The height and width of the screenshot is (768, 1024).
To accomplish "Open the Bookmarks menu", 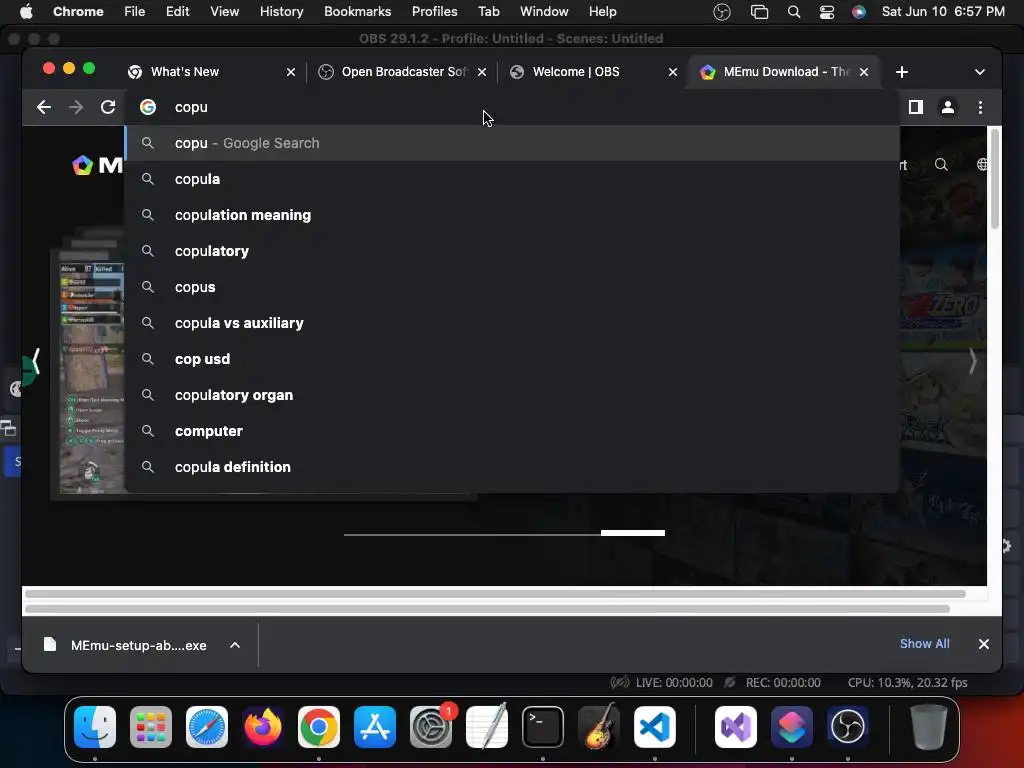I will pos(357,11).
